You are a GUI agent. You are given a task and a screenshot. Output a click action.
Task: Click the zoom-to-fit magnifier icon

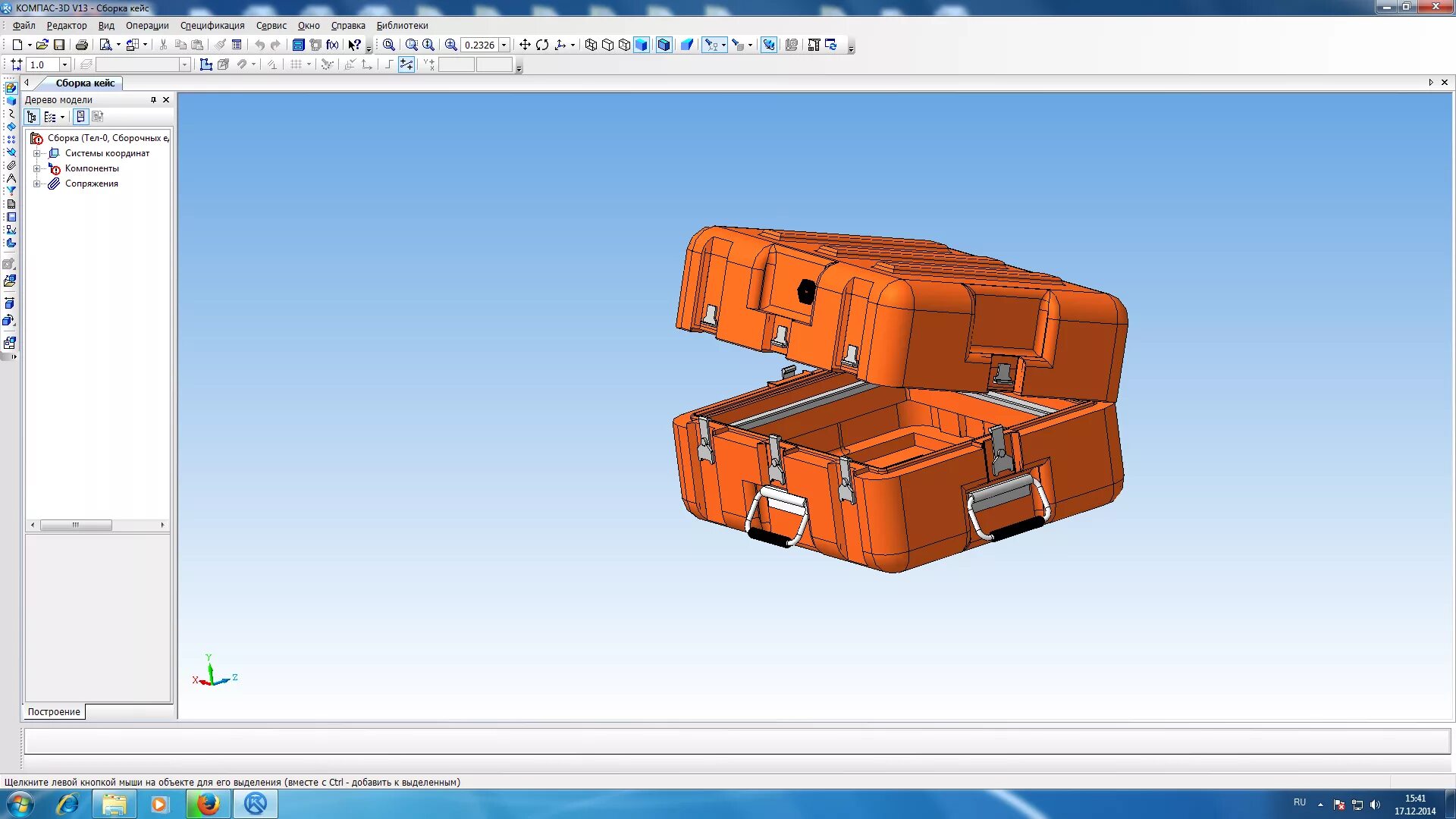click(389, 45)
